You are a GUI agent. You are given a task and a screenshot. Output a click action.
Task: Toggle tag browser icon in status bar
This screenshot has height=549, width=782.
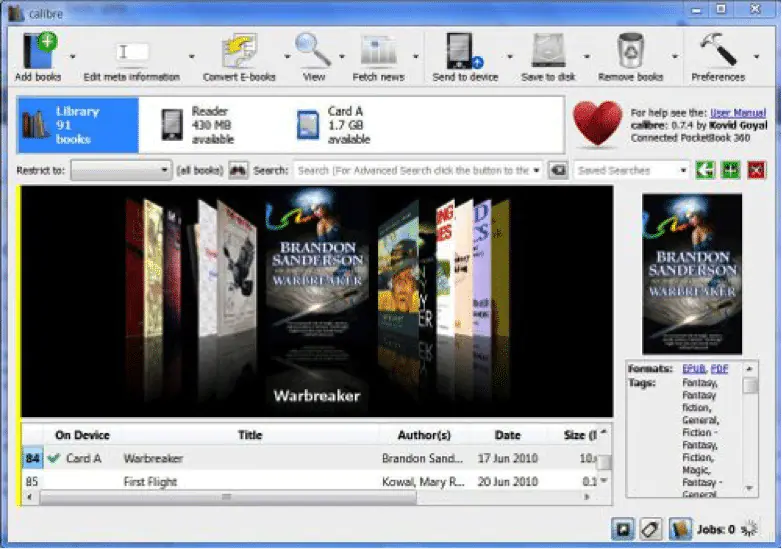coord(651,529)
